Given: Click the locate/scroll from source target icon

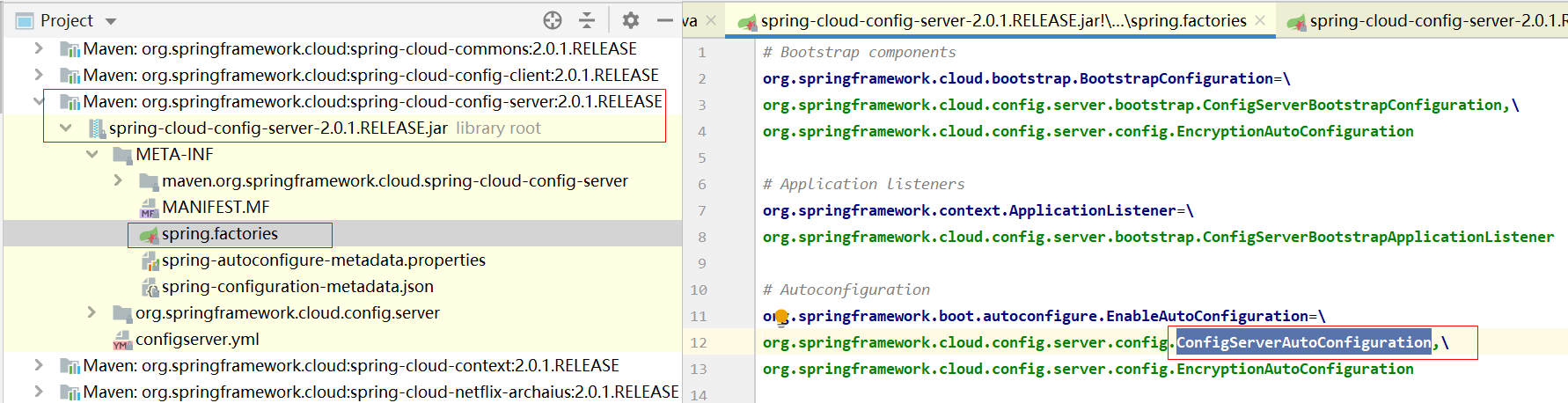Looking at the screenshot, I should click(x=553, y=20).
